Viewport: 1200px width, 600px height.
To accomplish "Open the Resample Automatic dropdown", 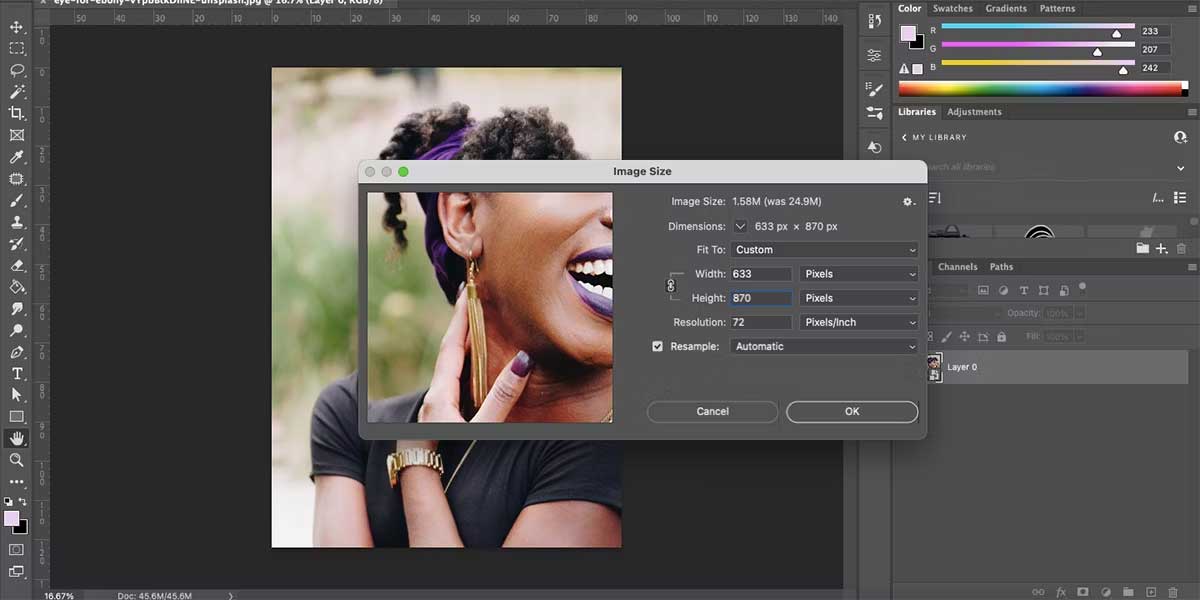I will 824,347.
